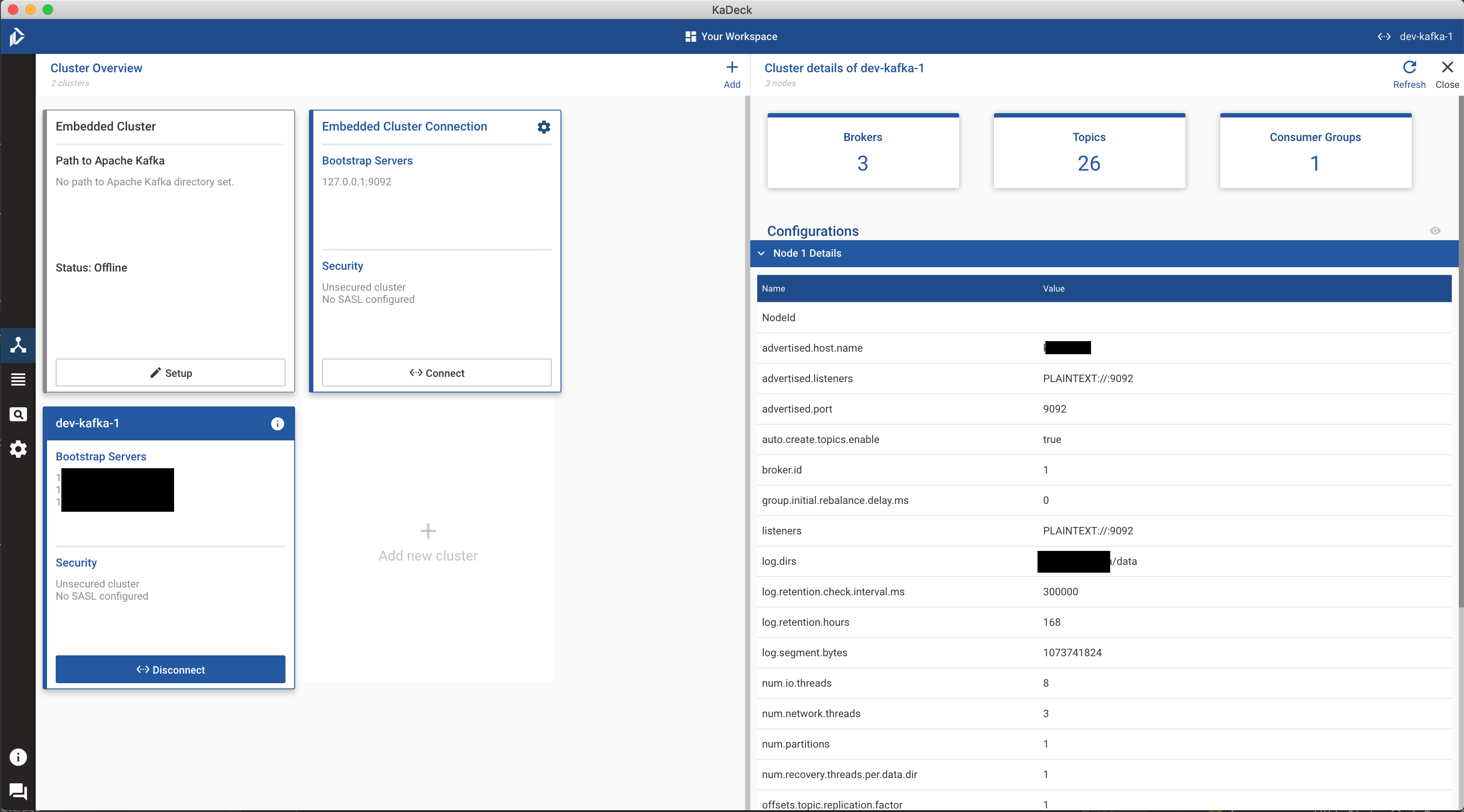Click the Add new cluster placeholder tile
This screenshot has height=812, width=1464.
(x=428, y=542)
